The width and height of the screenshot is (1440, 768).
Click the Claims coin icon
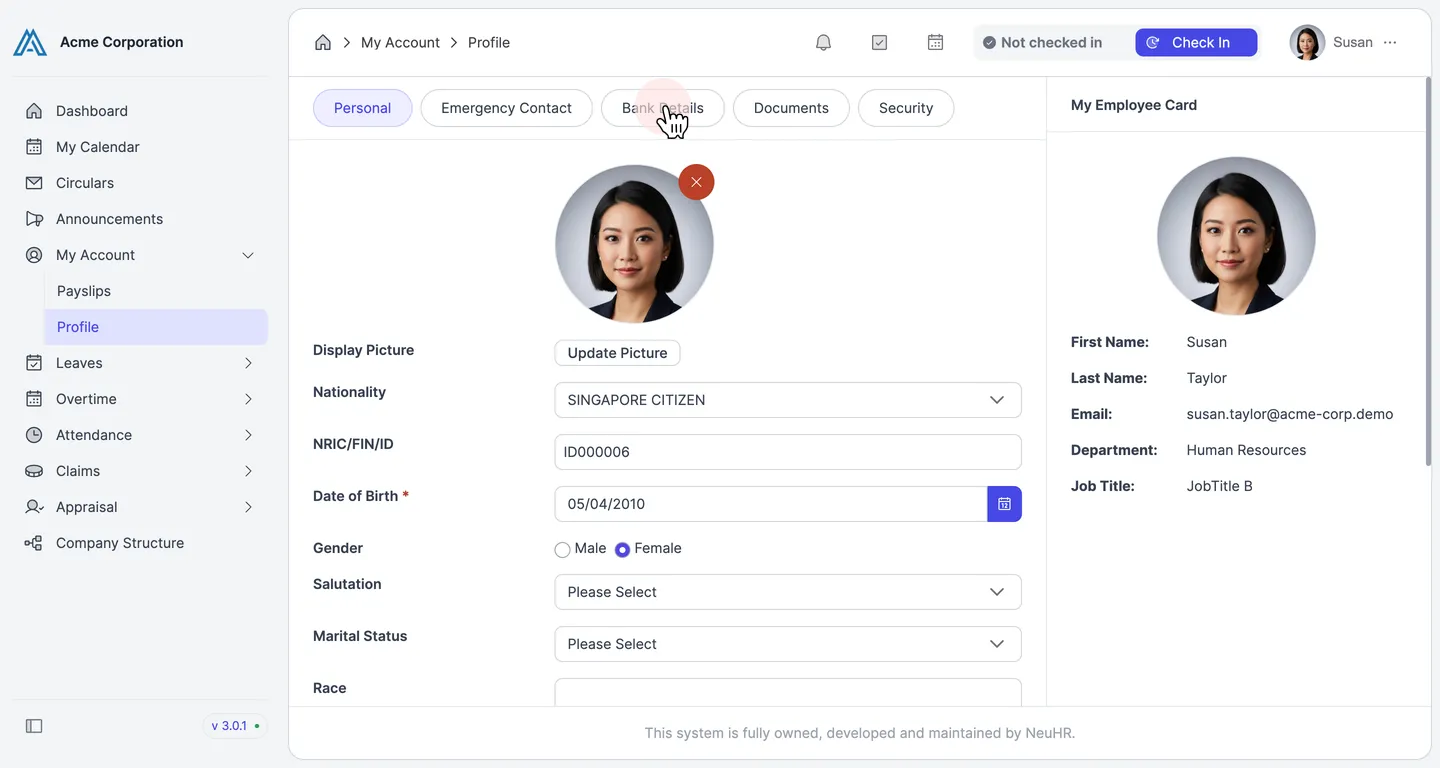34,471
